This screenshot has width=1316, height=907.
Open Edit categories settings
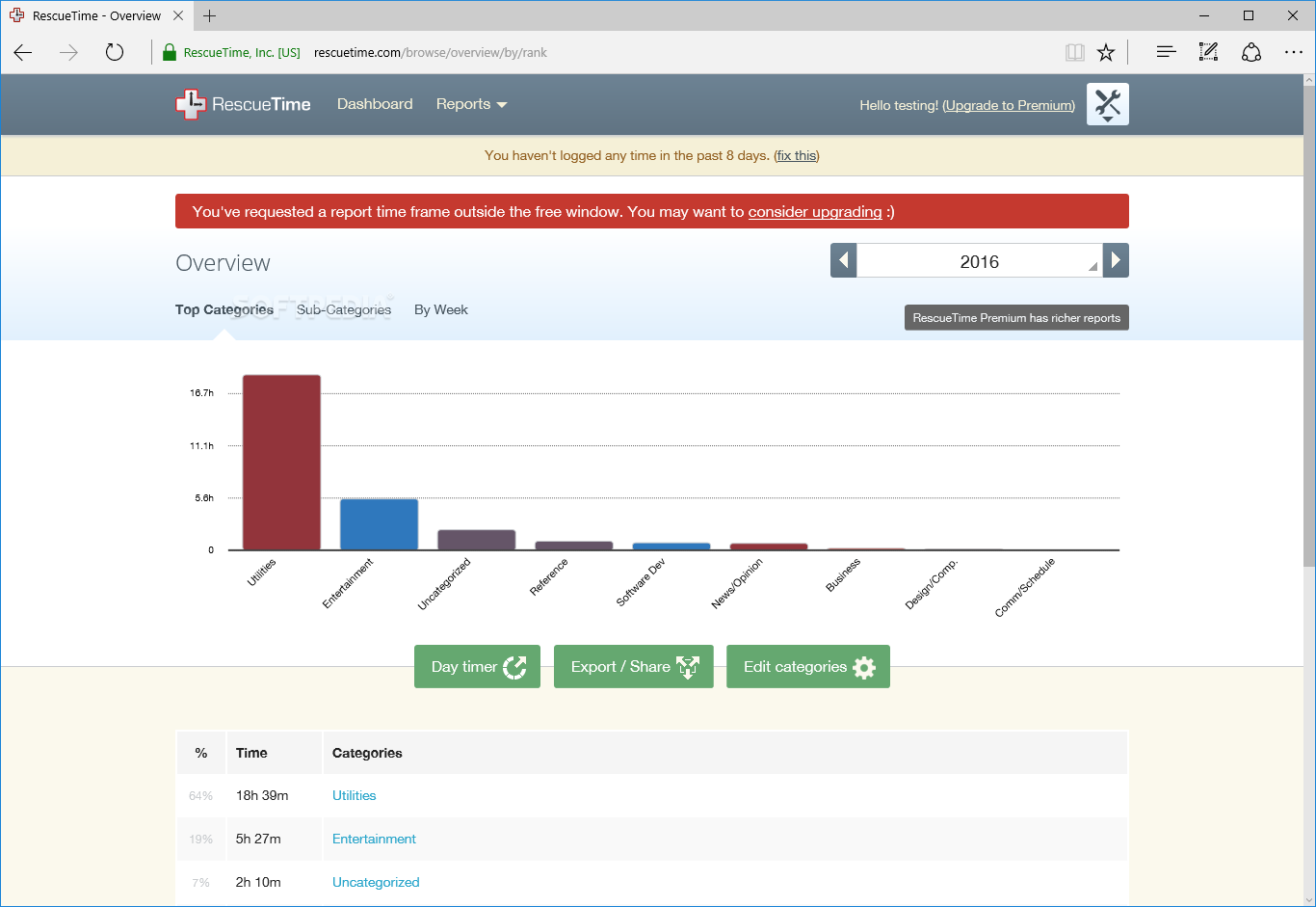(808, 667)
